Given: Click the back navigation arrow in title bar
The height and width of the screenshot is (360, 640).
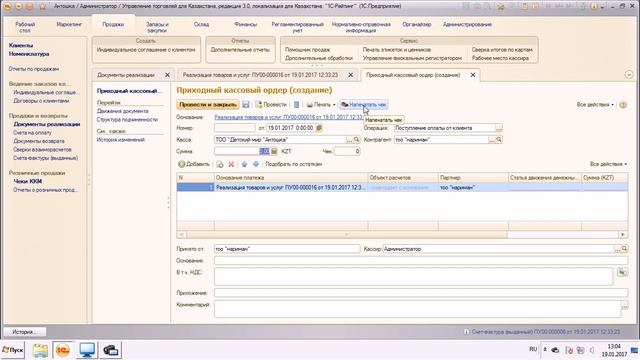Looking at the screenshot, I should 19,6.
